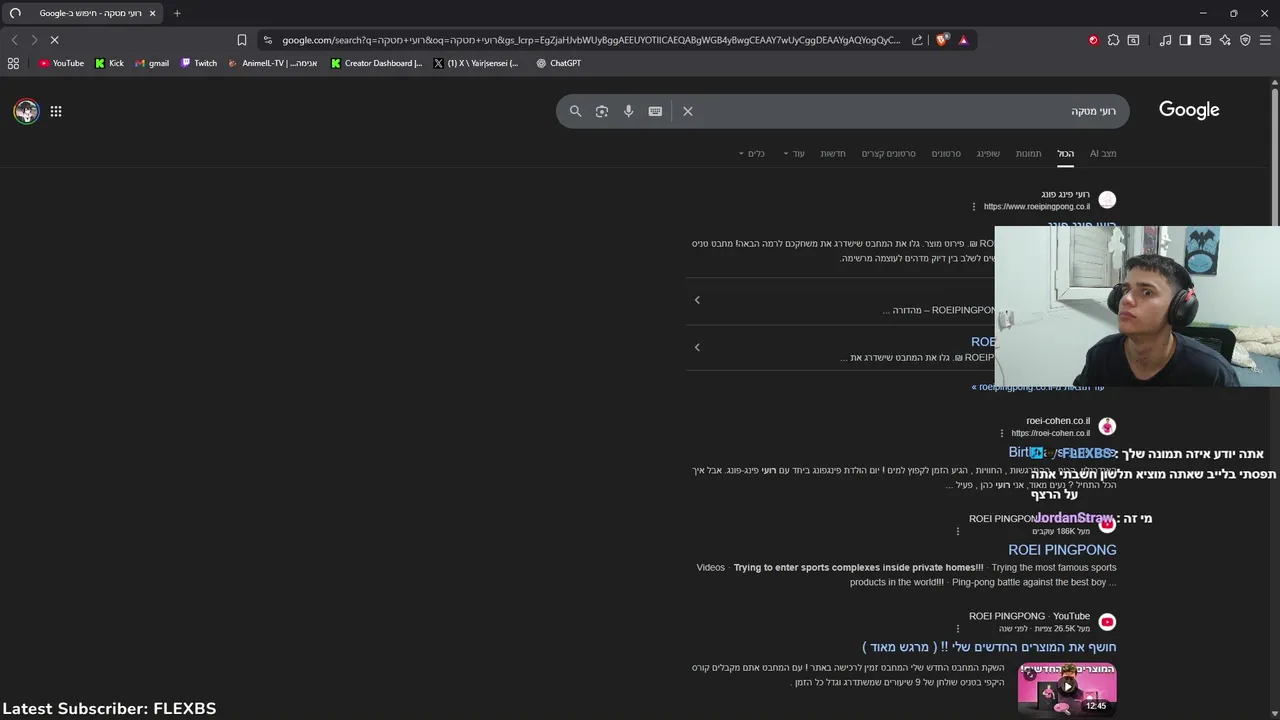Open the ROEI PINGPONG channel result title

pyautogui.click(x=1062, y=550)
